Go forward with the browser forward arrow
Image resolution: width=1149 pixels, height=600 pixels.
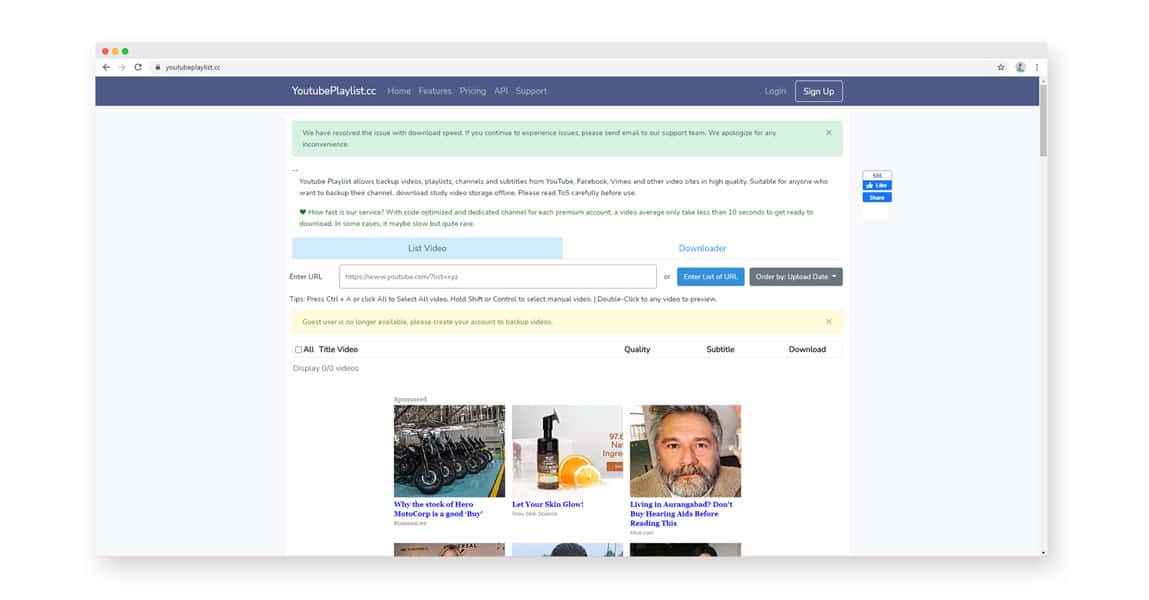[x=122, y=67]
